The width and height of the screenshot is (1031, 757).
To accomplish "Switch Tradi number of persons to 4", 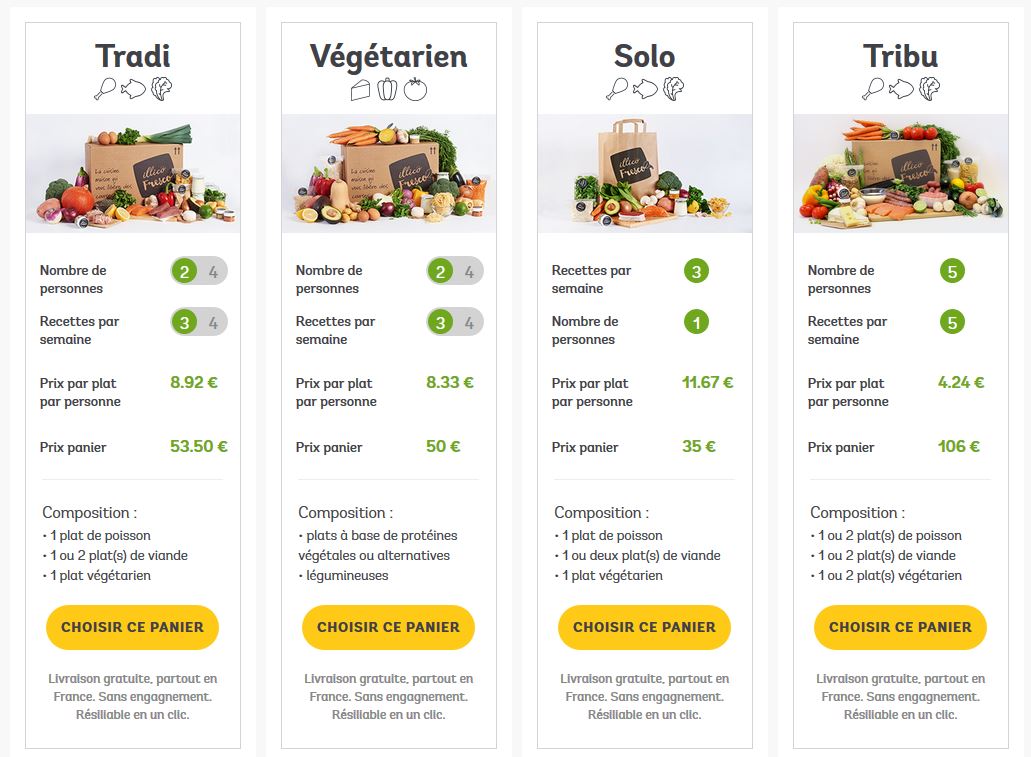I will (x=214, y=272).
